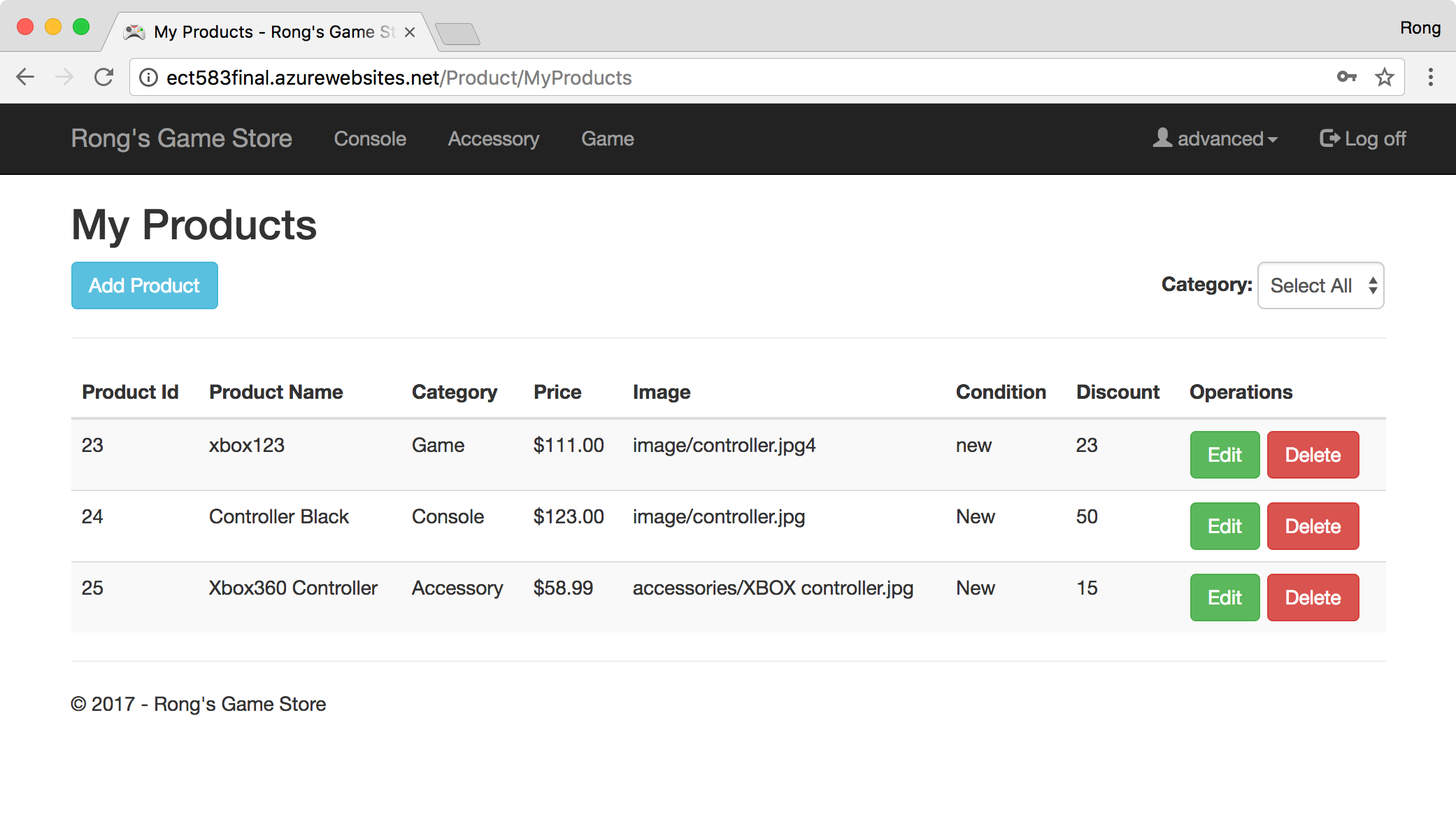Go back to the previous page
Viewport: 1456px width, 820px height.
point(25,77)
